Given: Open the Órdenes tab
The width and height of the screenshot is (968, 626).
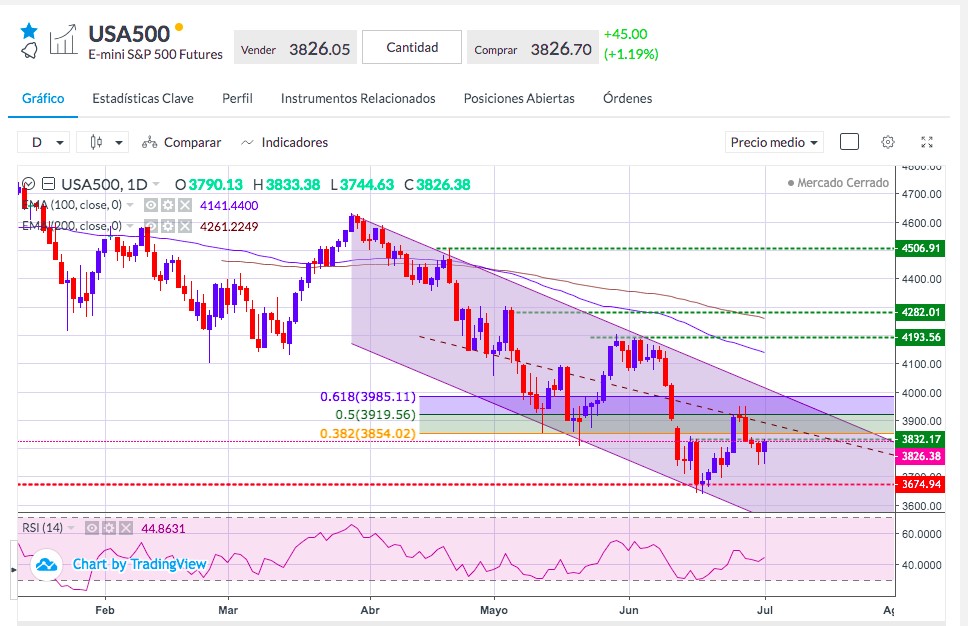Looking at the screenshot, I should tap(627, 99).
